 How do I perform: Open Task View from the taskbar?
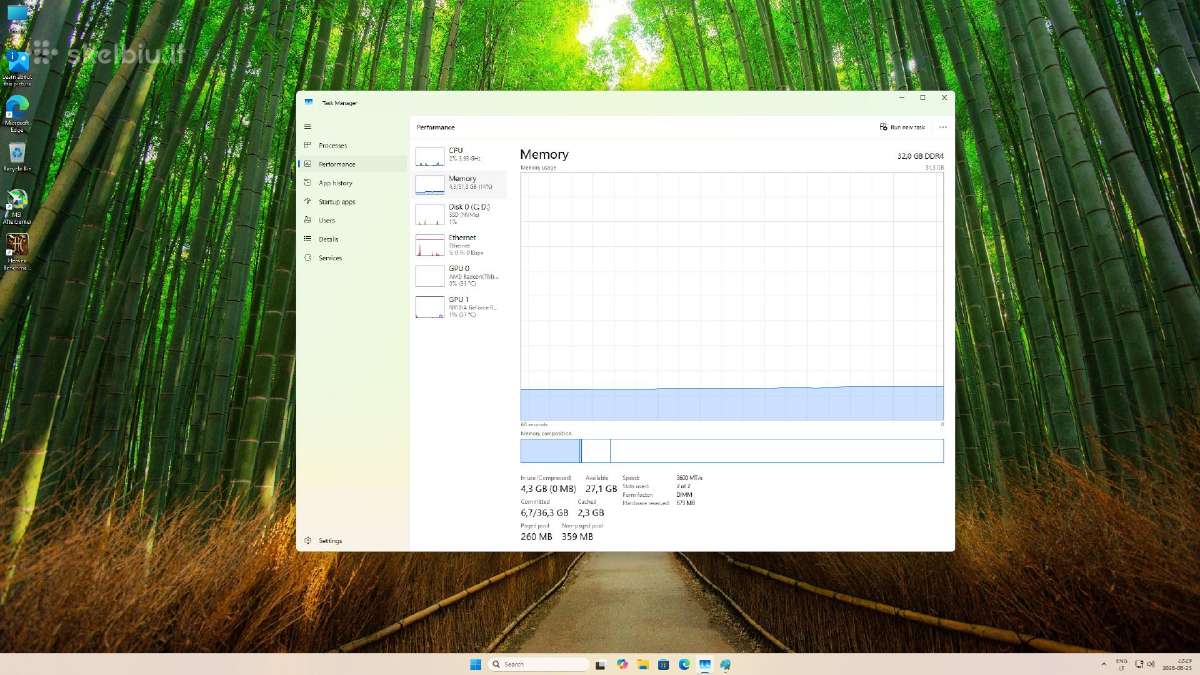tap(601, 664)
